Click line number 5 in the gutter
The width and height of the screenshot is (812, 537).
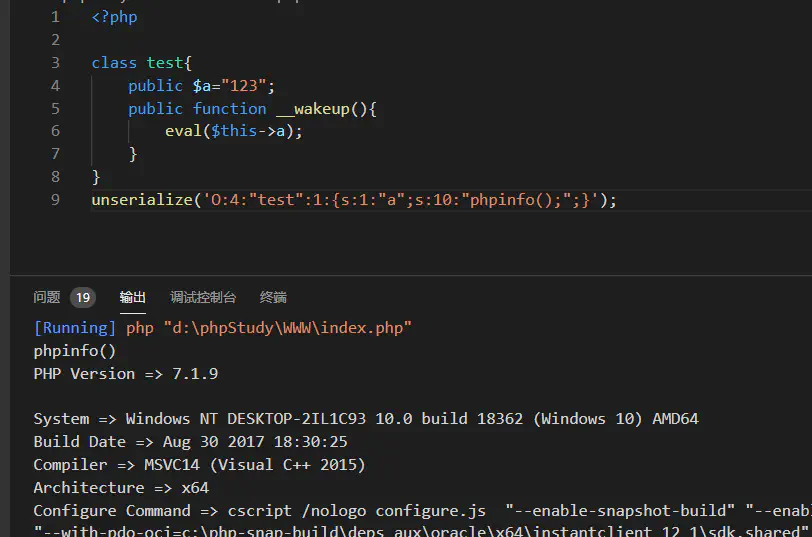click(55, 109)
